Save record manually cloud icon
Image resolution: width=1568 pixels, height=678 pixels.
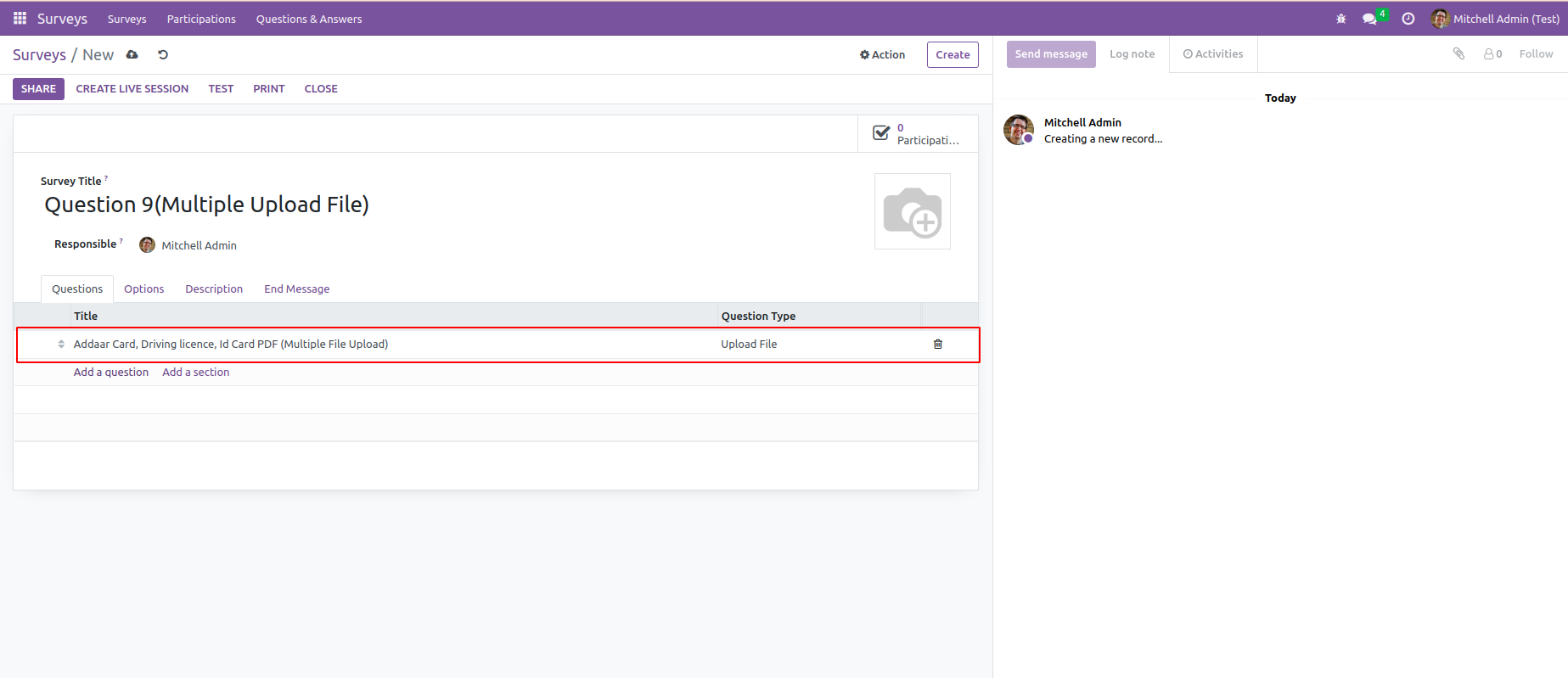[132, 54]
